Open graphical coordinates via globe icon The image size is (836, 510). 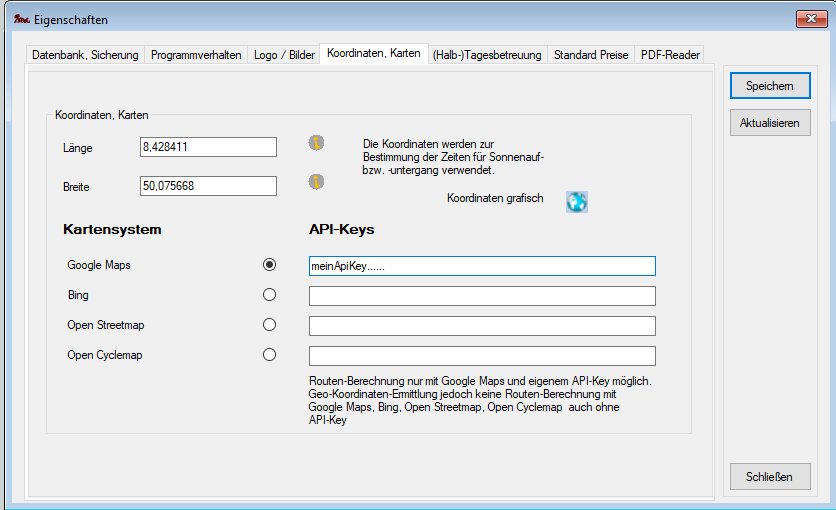(577, 201)
